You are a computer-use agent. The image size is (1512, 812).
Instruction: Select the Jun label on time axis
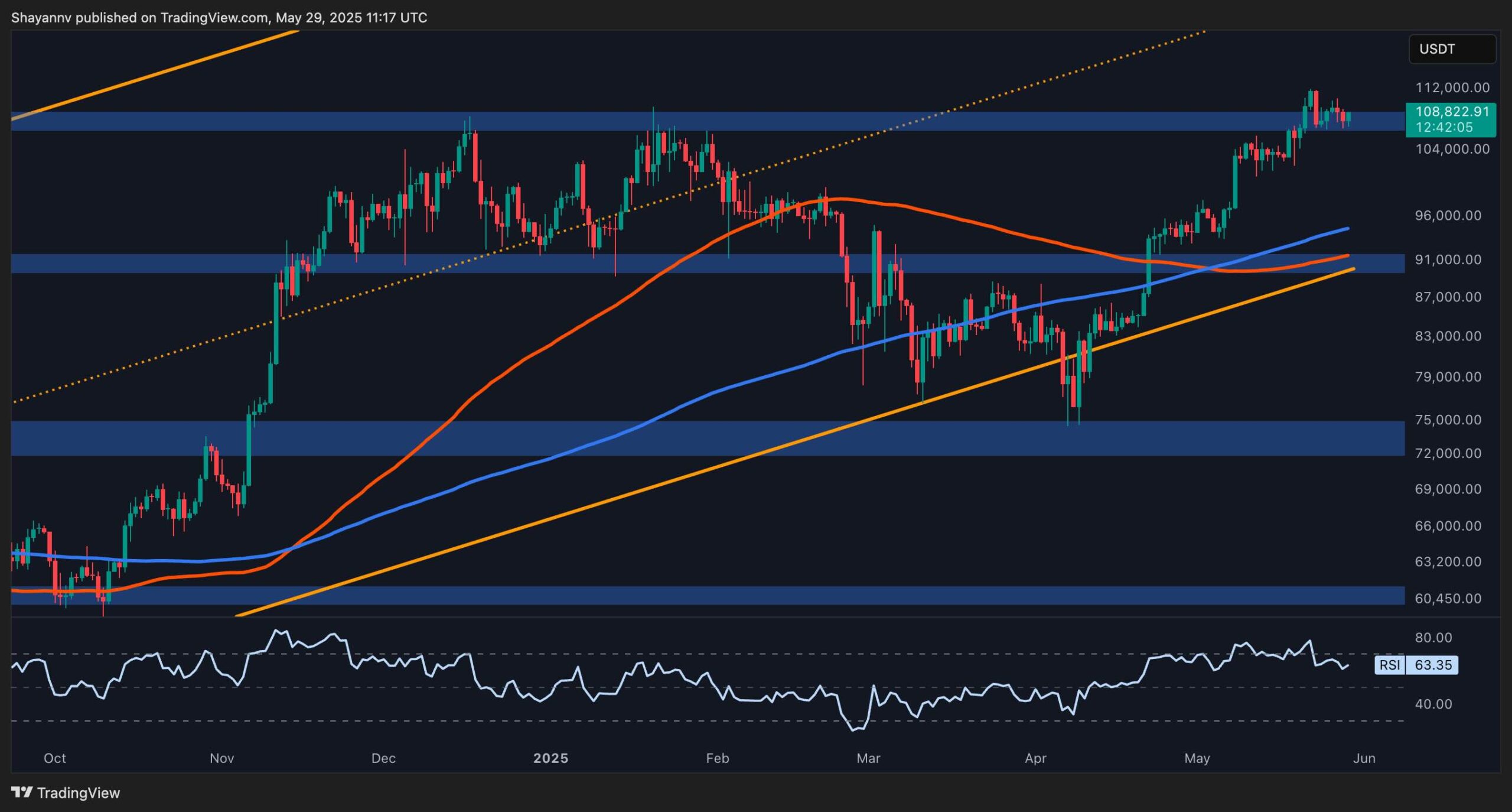pos(1364,758)
